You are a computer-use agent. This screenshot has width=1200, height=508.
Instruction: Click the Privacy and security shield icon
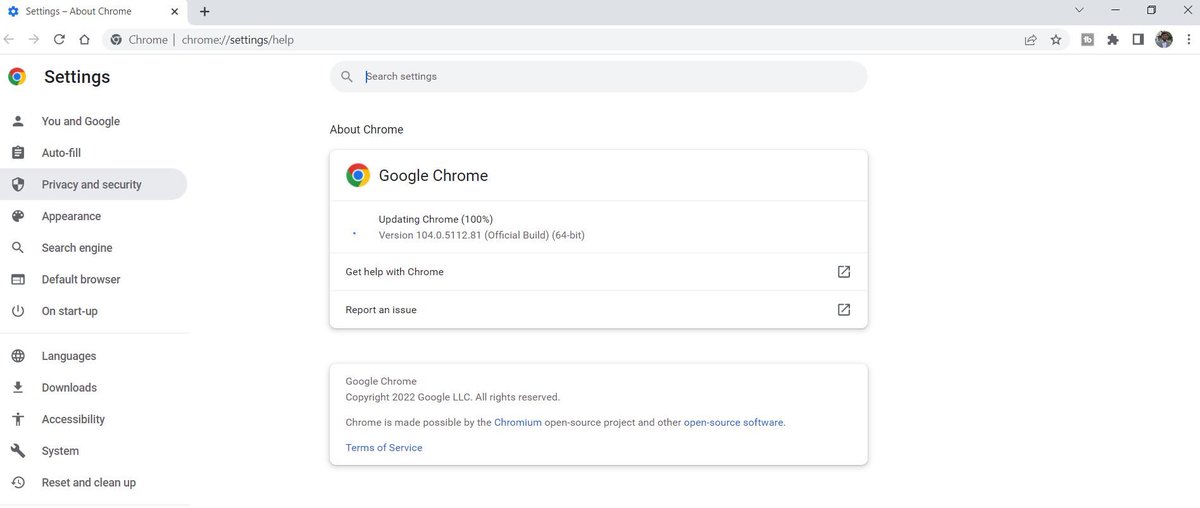17,184
